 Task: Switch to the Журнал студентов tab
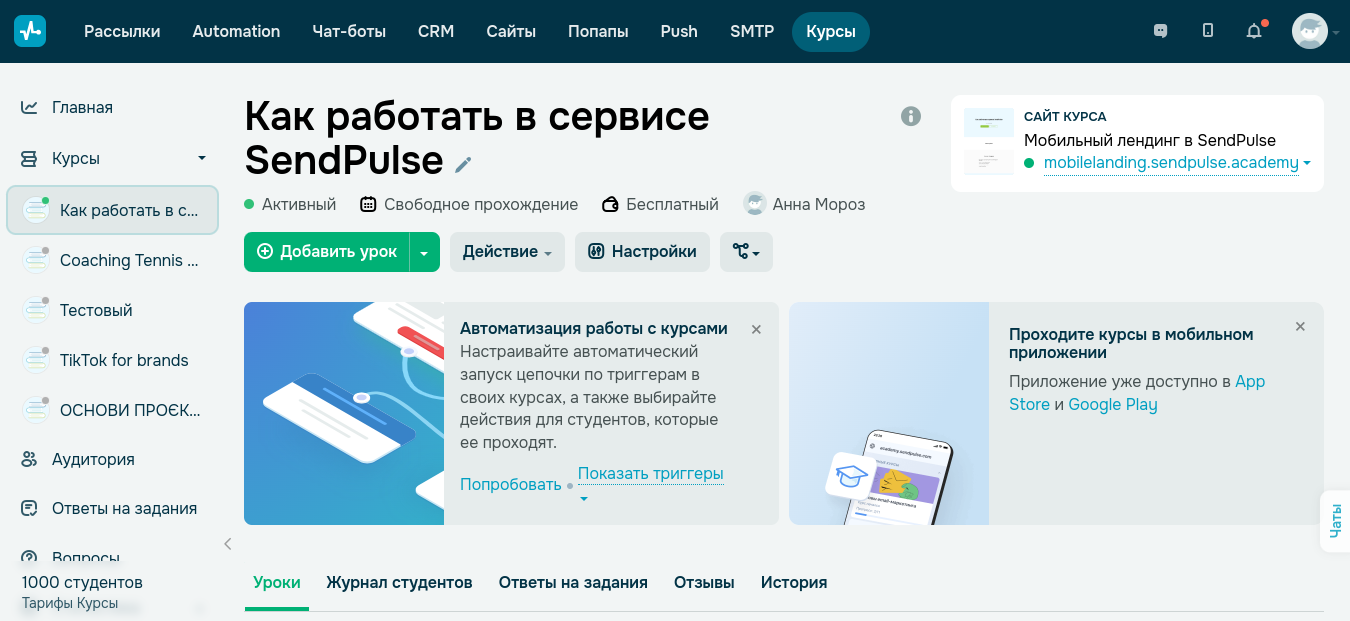(399, 582)
